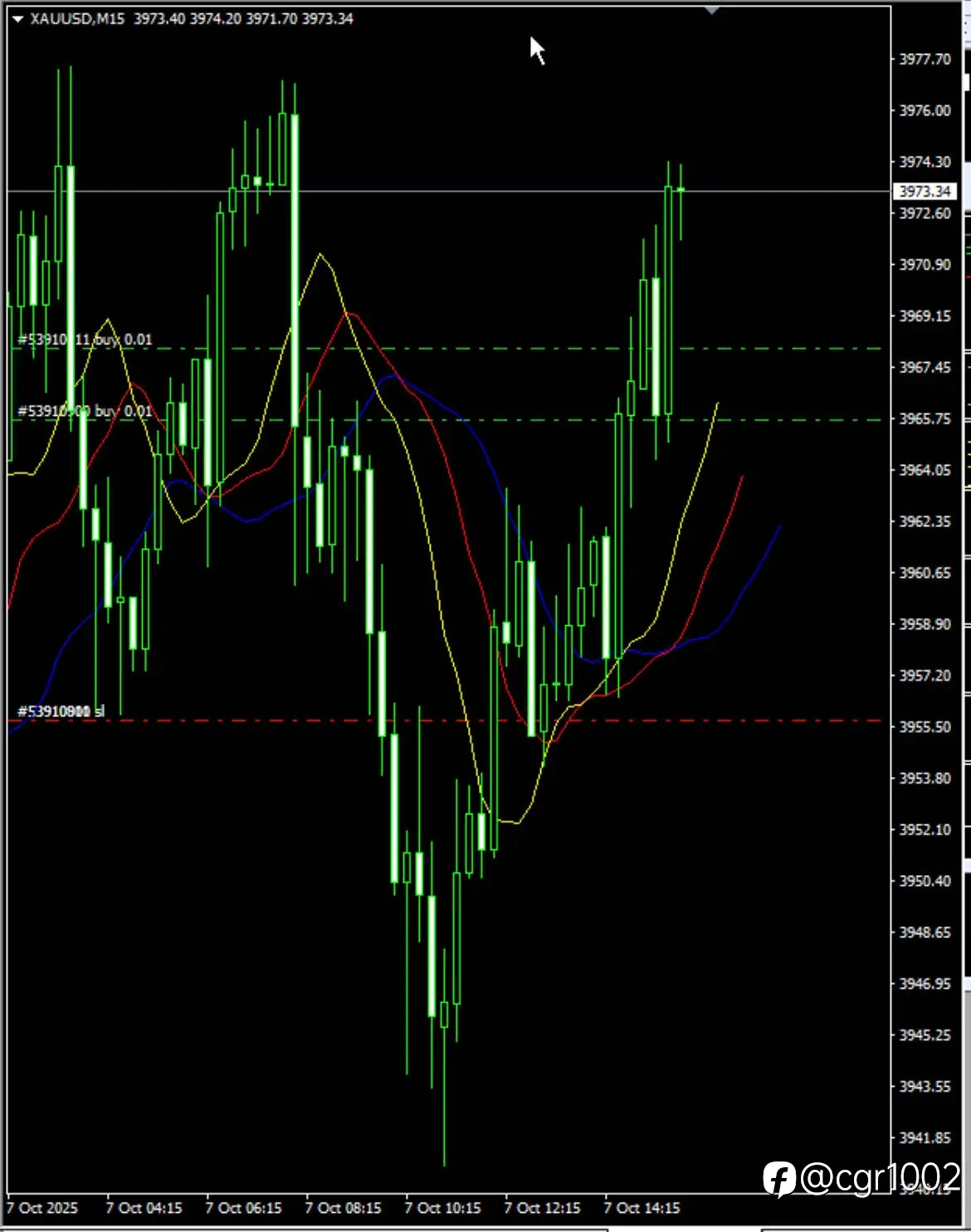Click the XAUUSD,M15 symbol title text
Image resolution: width=971 pixels, height=1232 pixels.
click(77, 18)
